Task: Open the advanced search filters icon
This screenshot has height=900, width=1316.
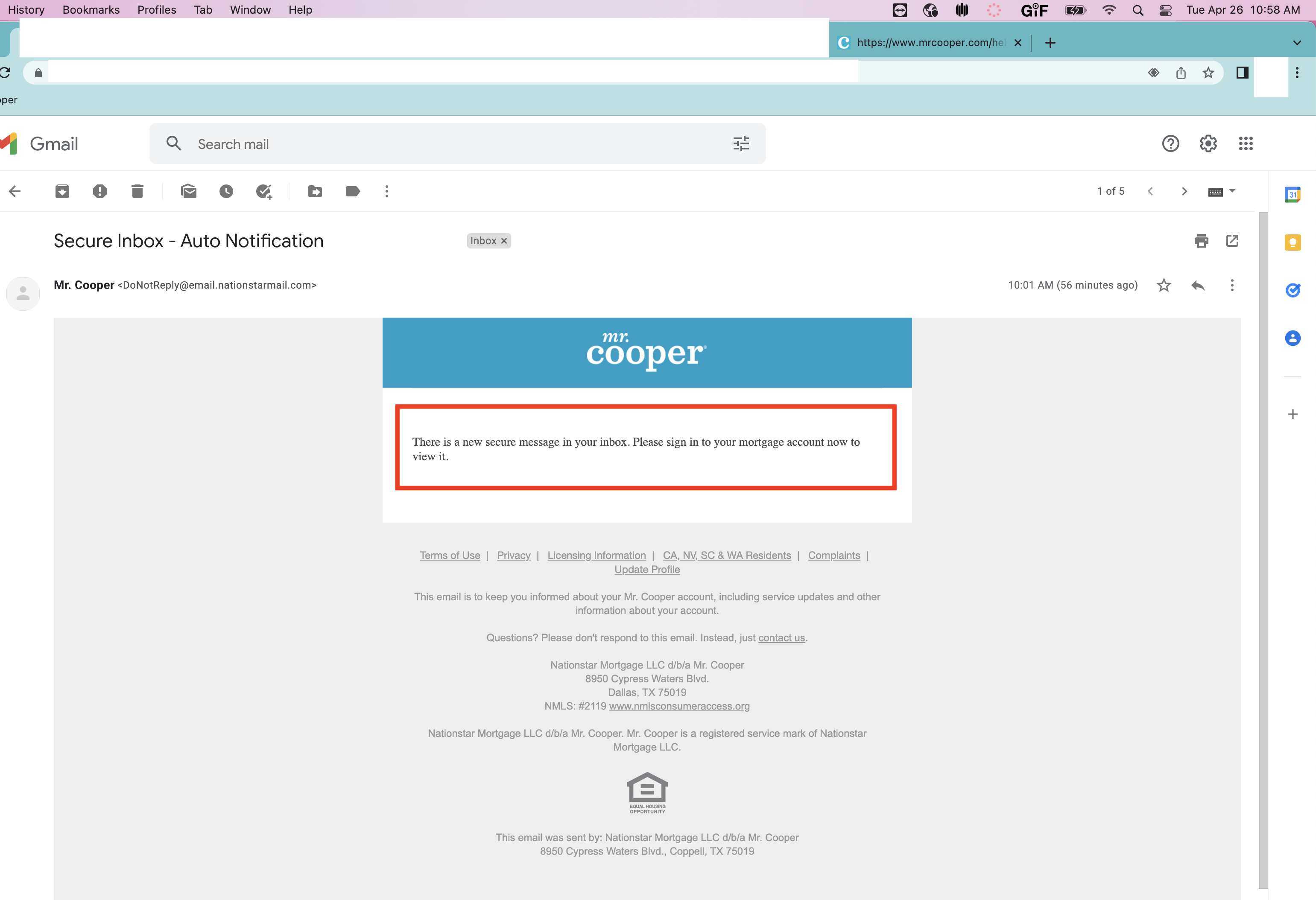Action: [x=741, y=143]
